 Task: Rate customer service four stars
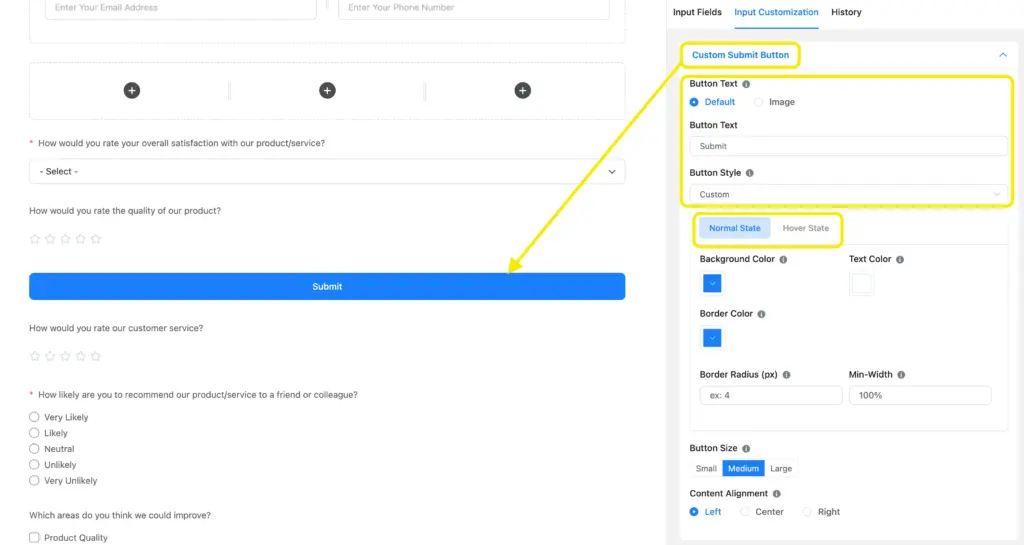pos(80,356)
